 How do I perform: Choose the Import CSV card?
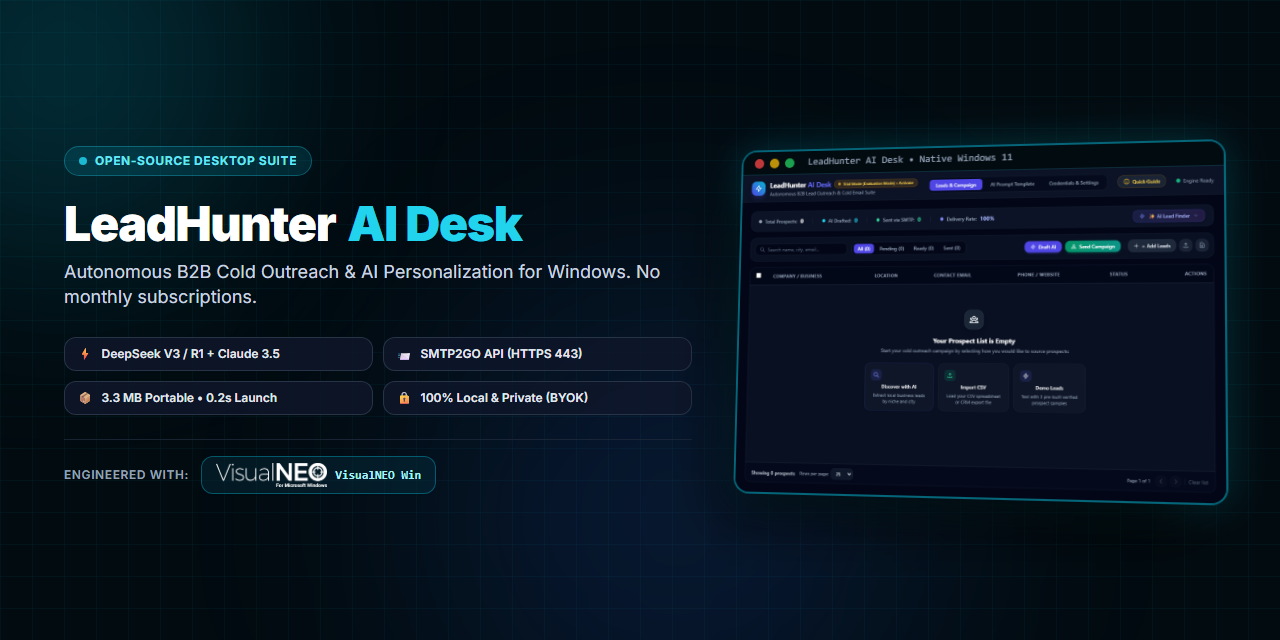pyautogui.click(x=973, y=388)
